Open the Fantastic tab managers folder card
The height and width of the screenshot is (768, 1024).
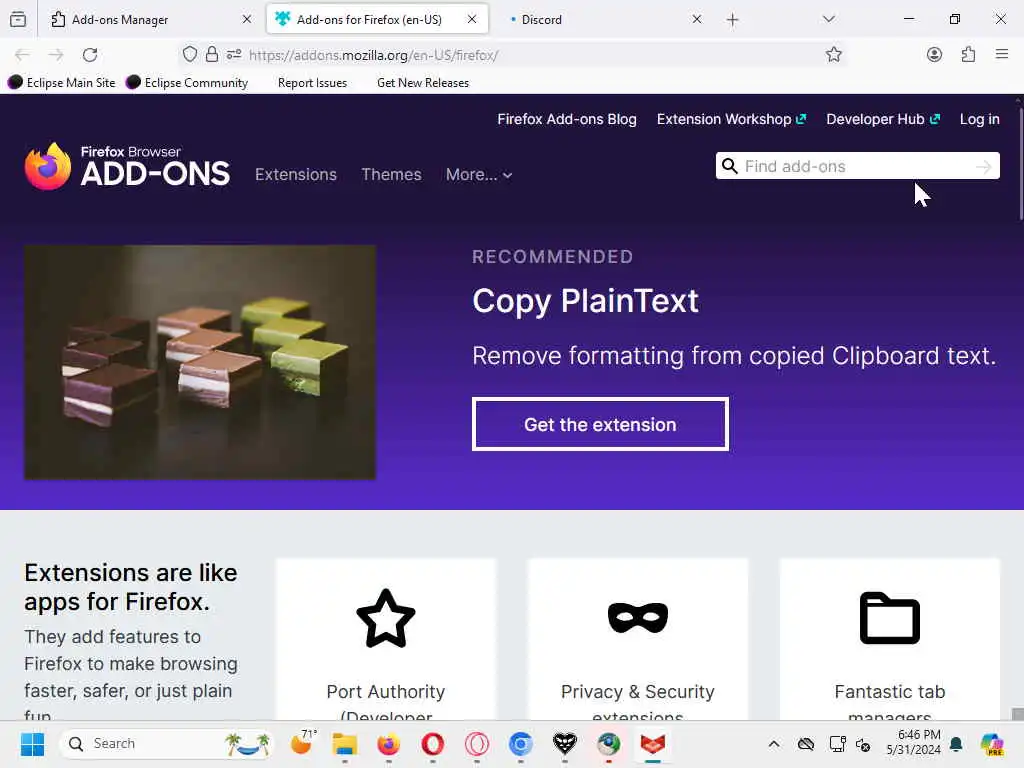tap(889, 640)
